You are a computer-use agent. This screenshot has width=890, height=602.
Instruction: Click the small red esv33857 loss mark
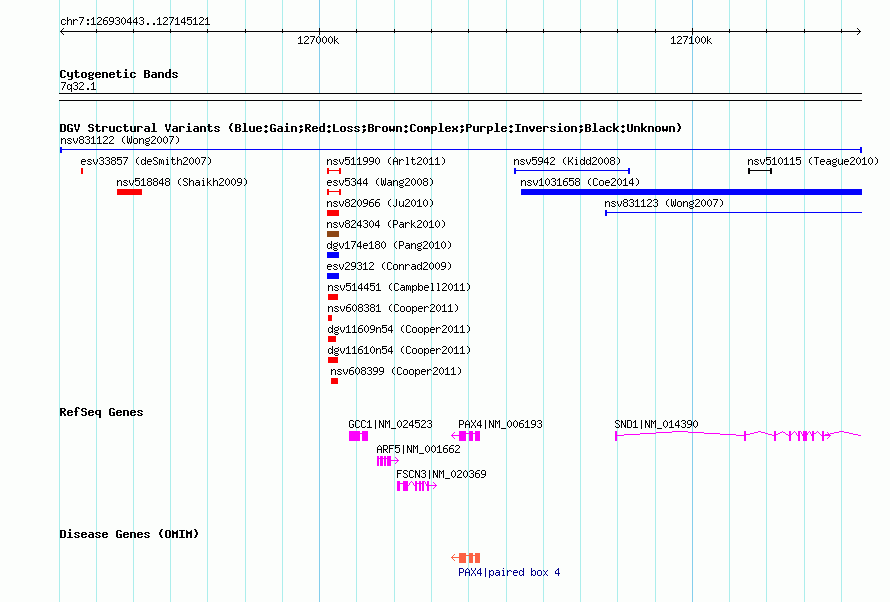coord(82,171)
